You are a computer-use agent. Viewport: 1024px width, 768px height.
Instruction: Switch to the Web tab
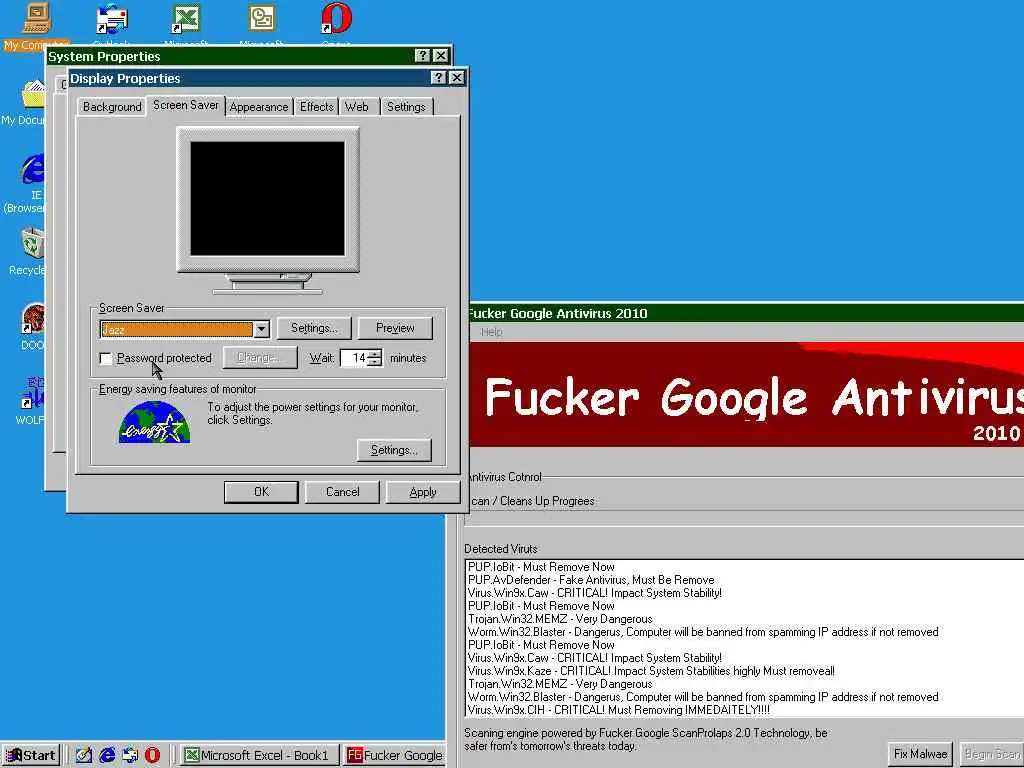point(357,106)
